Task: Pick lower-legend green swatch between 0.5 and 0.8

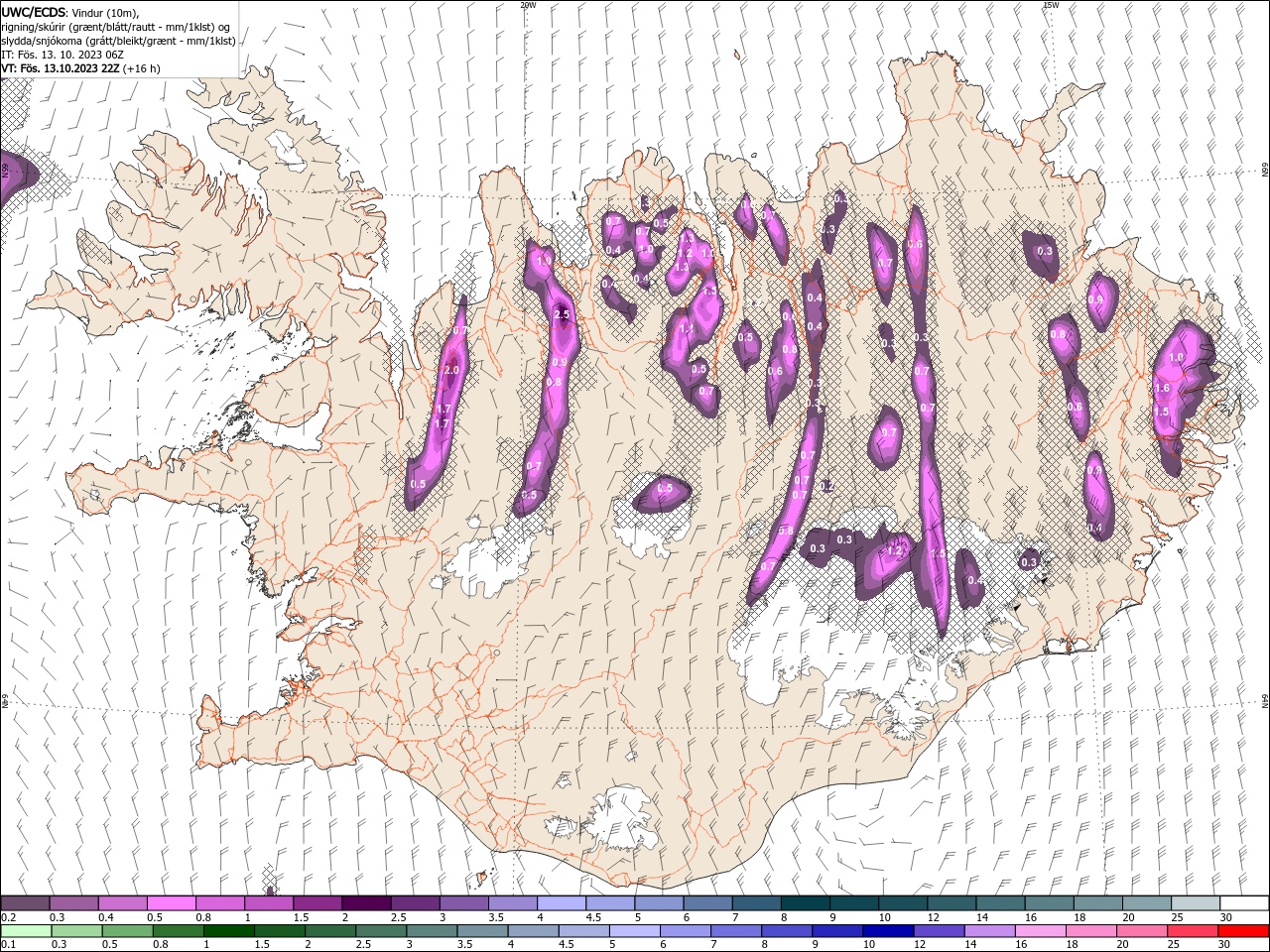Action: pos(126,931)
